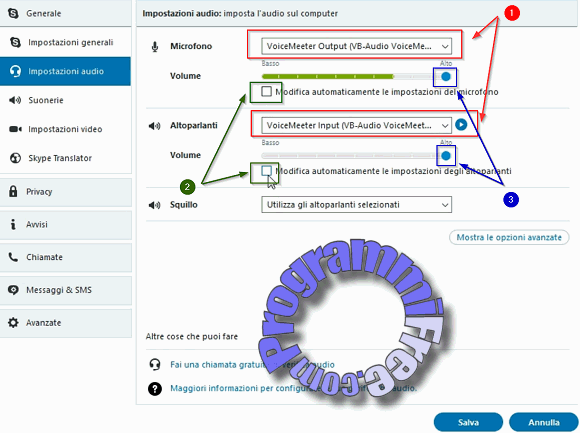Screen dimensions: 580x433
Task: Click the camera icon for Impostazioni video
Action: pos(15,129)
